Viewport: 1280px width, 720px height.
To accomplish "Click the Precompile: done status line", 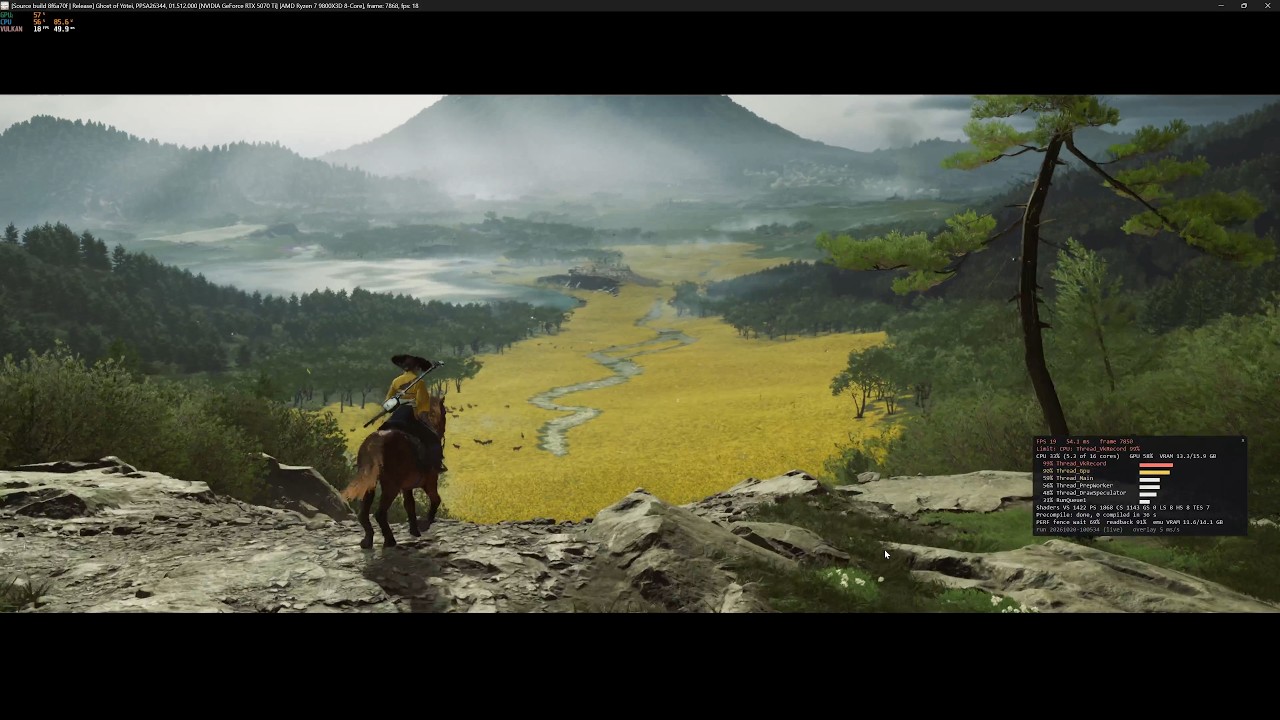I will [1096, 515].
